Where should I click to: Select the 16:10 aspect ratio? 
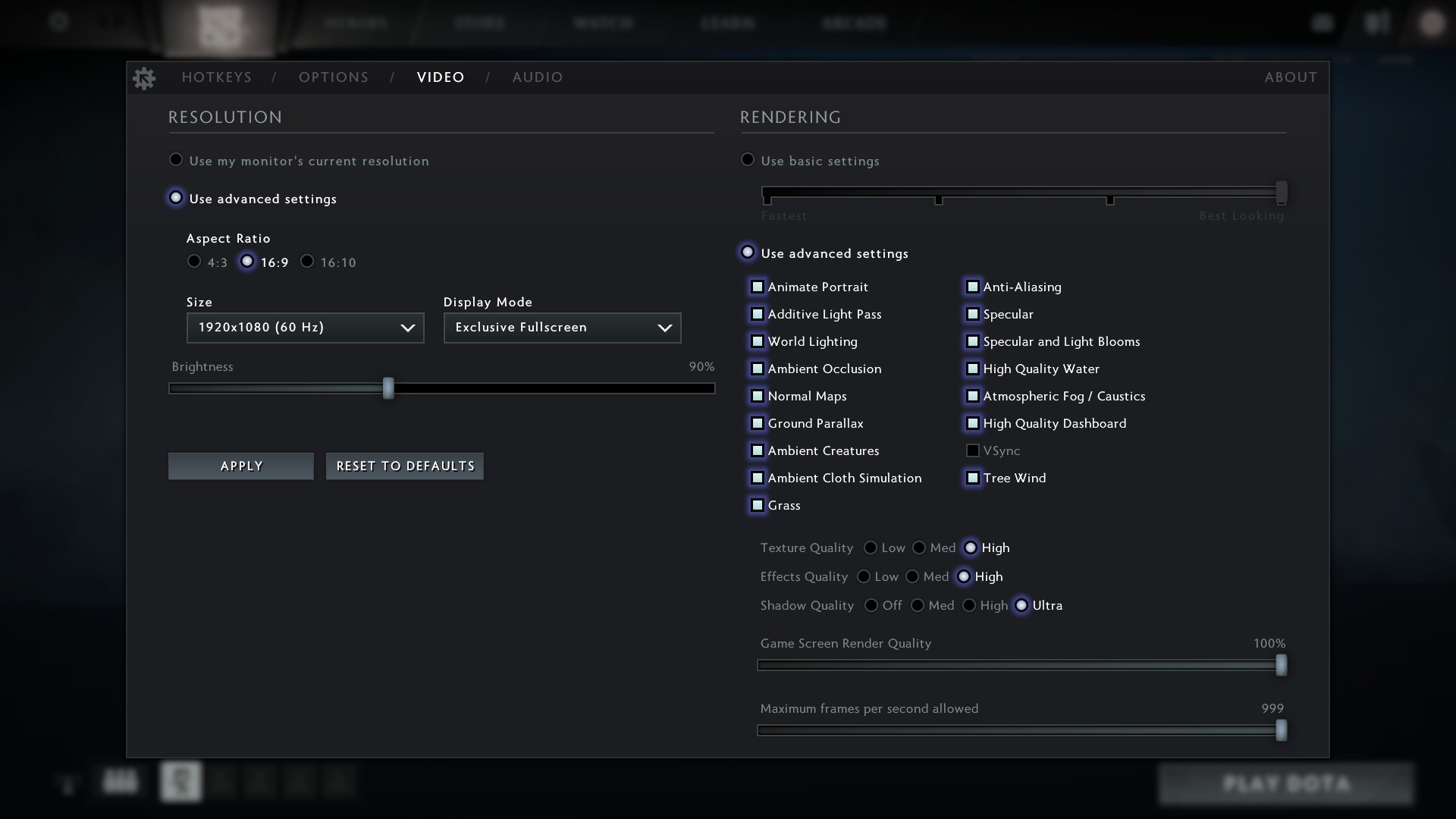[307, 262]
